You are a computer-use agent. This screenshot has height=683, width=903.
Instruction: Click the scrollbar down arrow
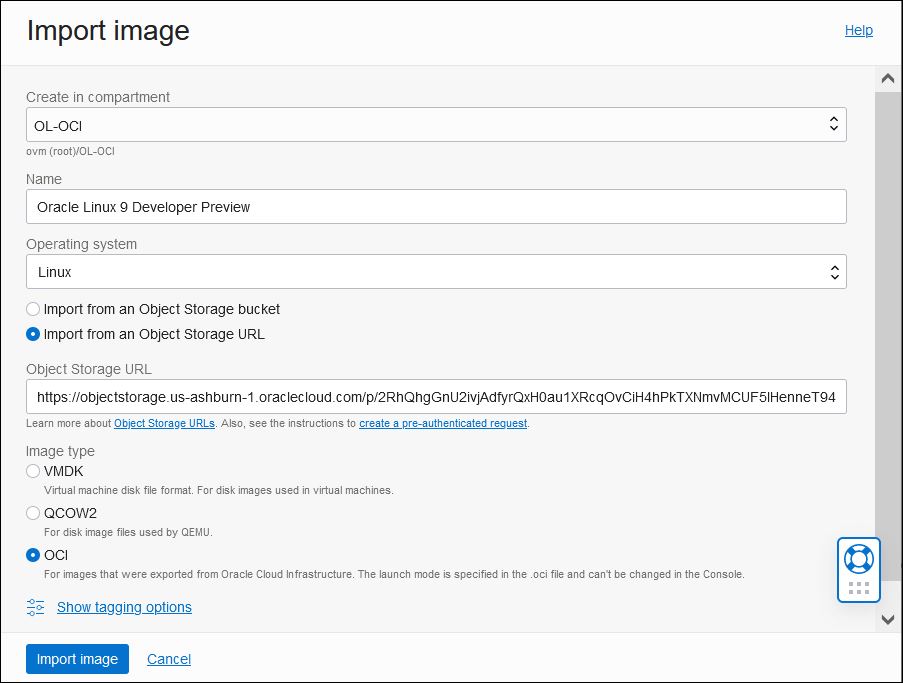coord(887,619)
